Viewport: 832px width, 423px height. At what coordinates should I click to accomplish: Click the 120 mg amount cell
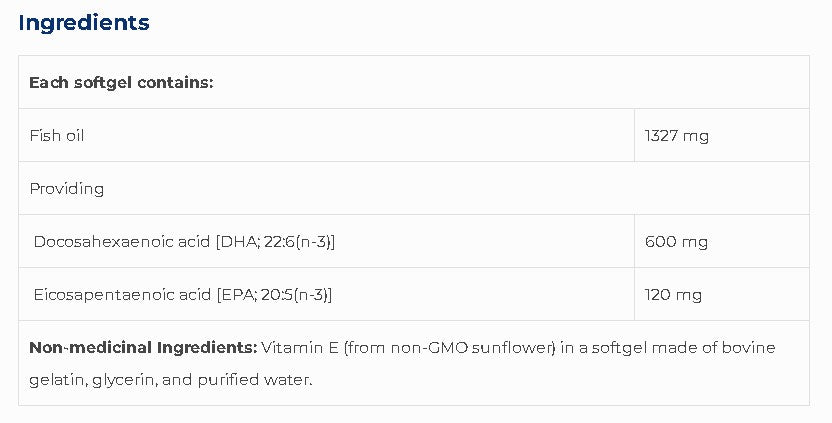coord(674,294)
